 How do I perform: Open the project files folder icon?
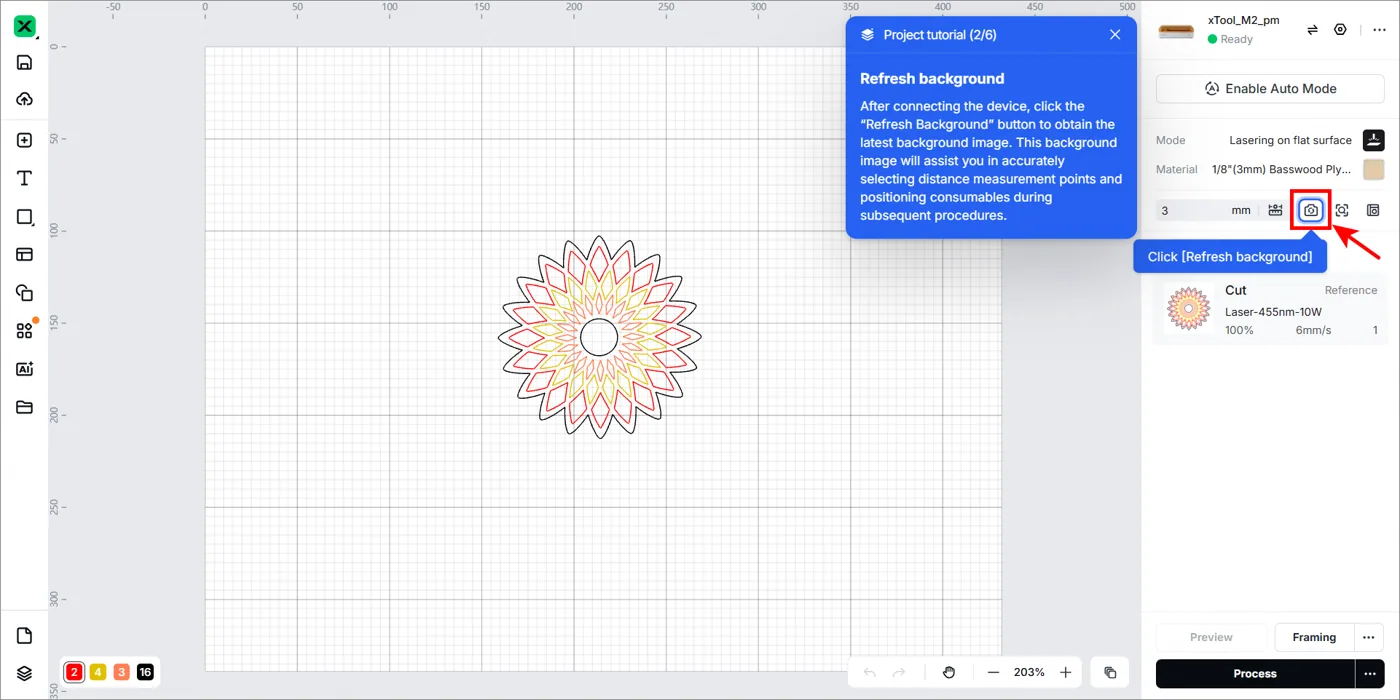coord(25,407)
